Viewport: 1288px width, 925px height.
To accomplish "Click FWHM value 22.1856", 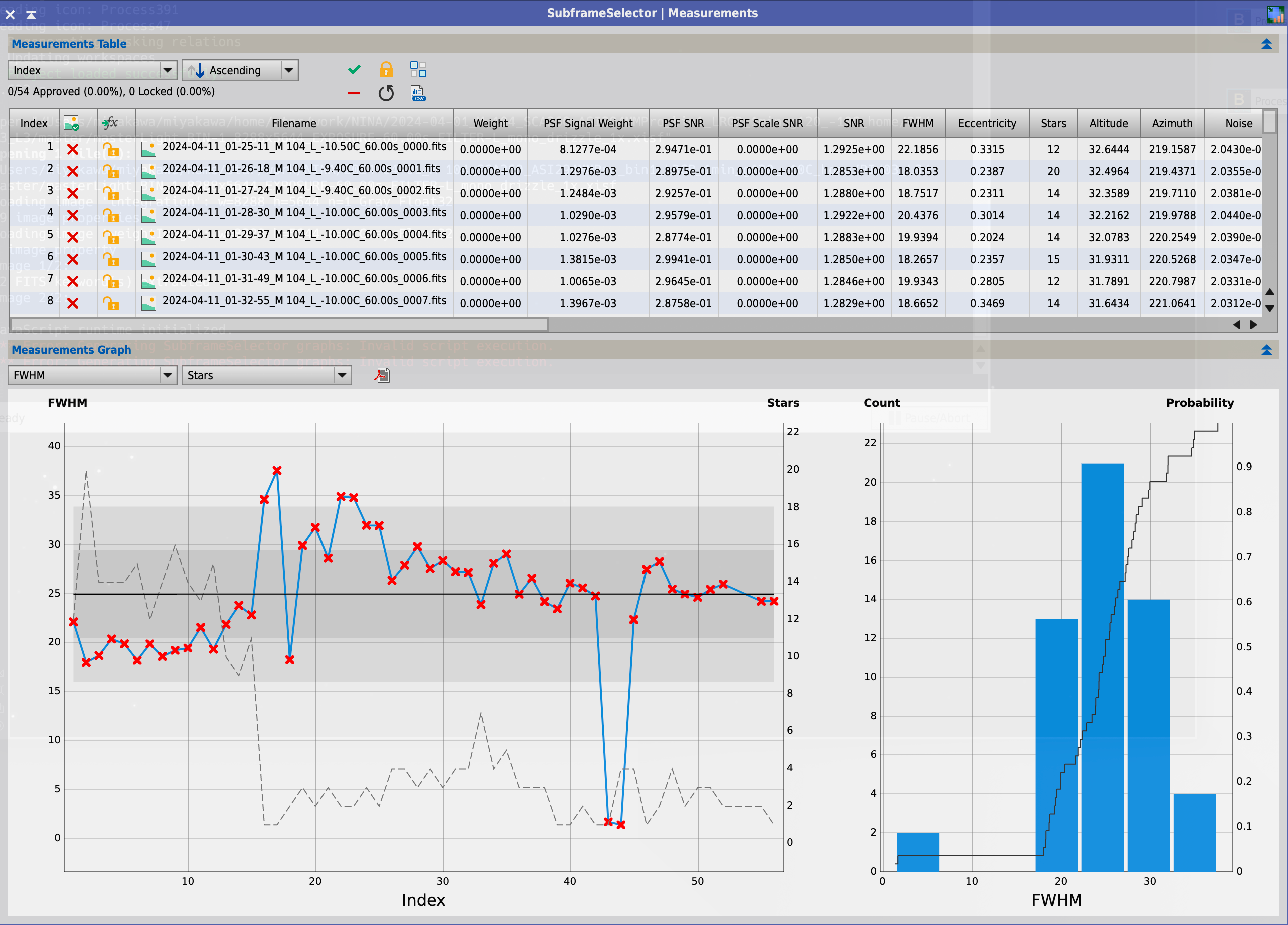I will pos(918,149).
